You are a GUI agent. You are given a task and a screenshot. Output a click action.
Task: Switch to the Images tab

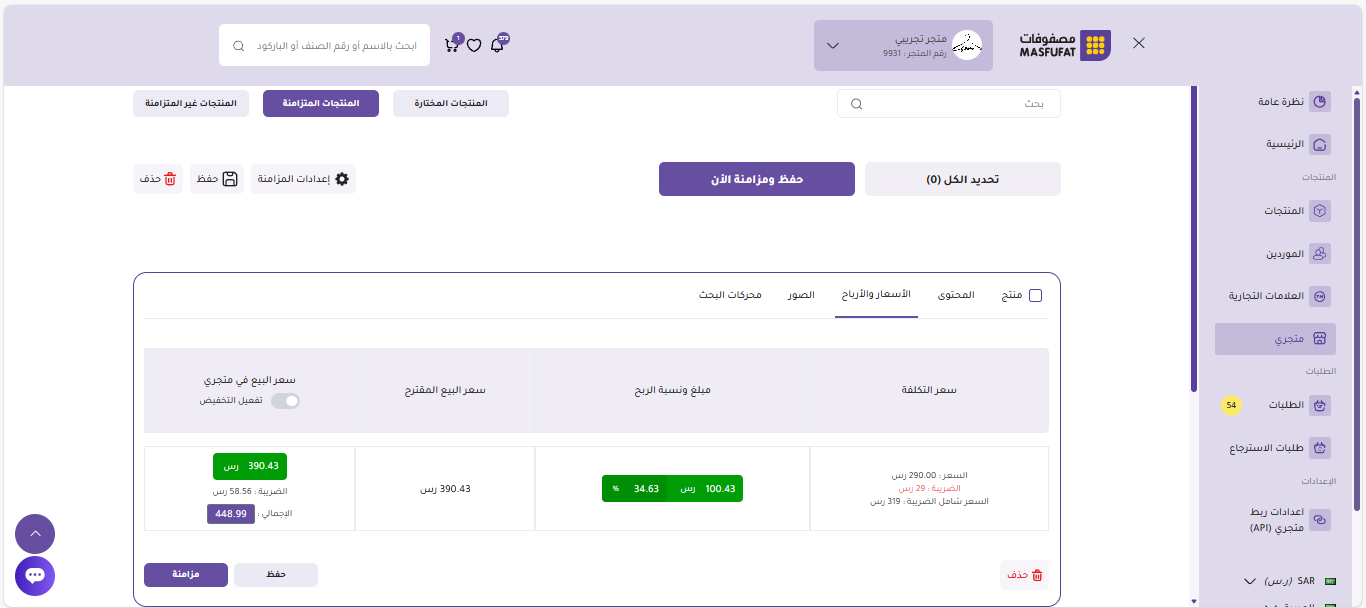800,295
